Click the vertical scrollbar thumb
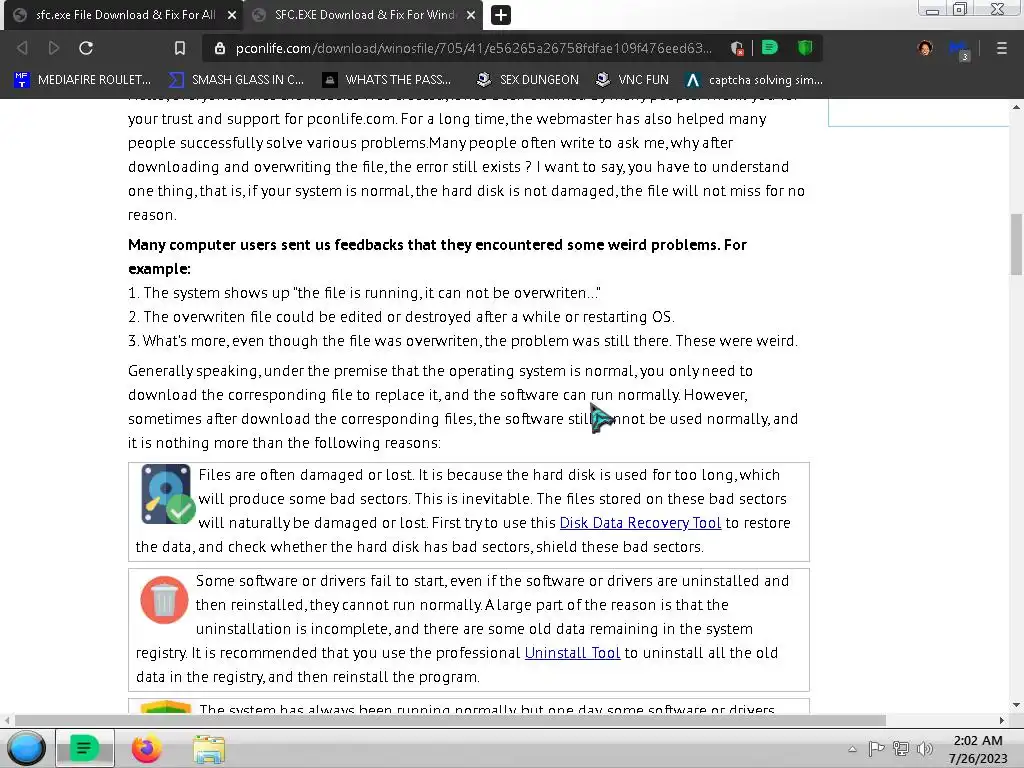This screenshot has height=768, width=1024. (1016, 244)
